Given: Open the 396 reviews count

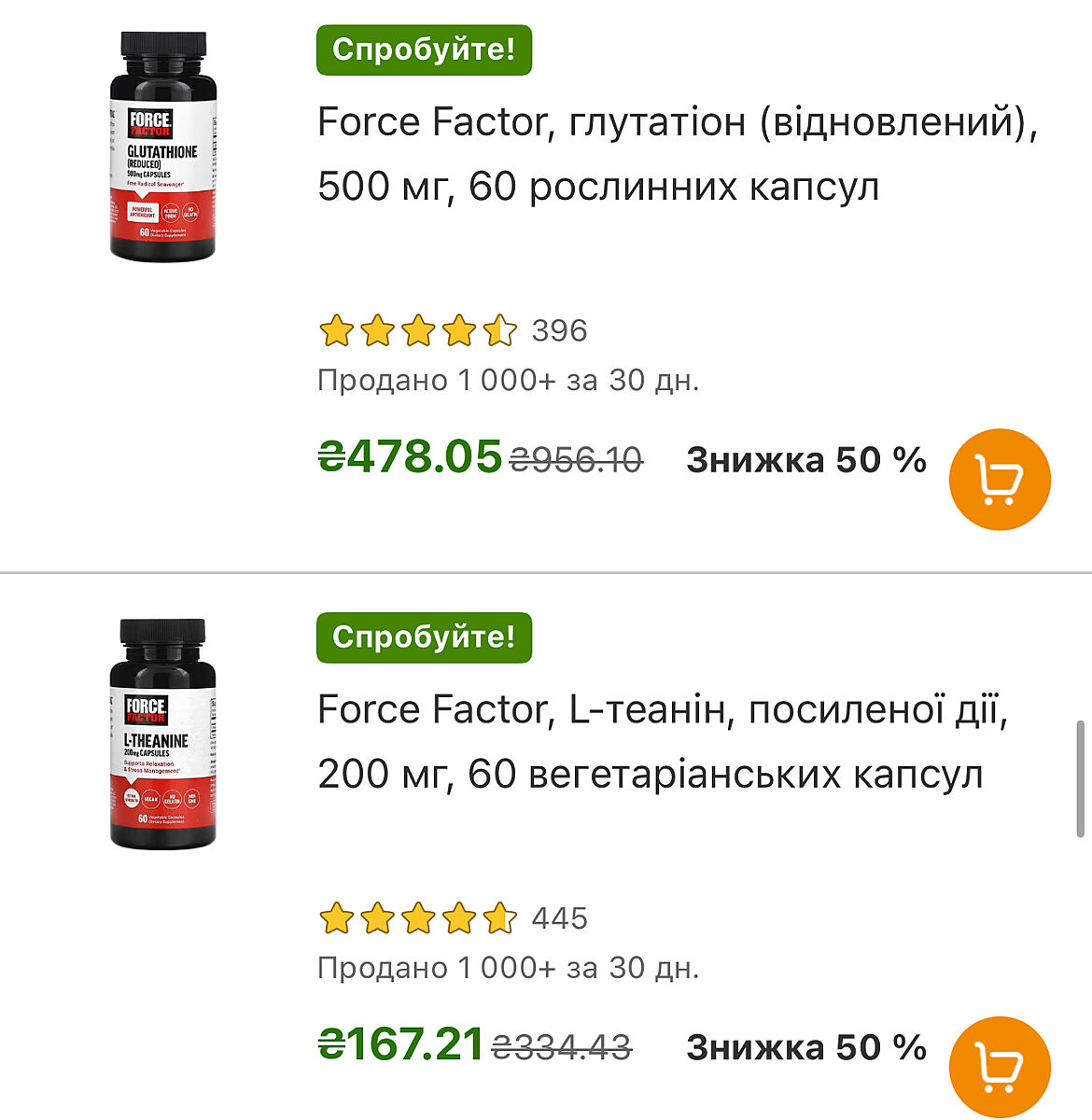Looking at the screenshot, I should point(559,330).
